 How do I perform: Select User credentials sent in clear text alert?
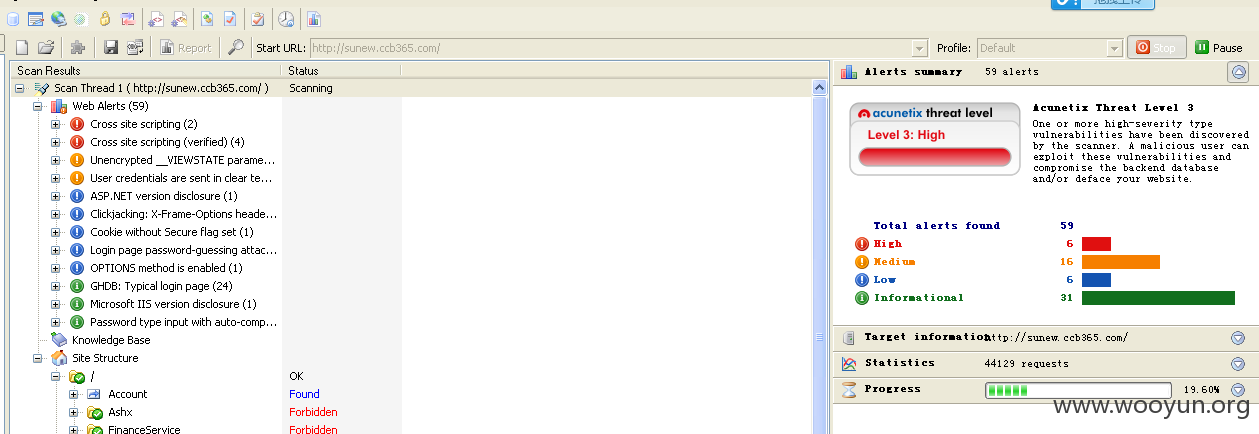click(x=183, y=178)
